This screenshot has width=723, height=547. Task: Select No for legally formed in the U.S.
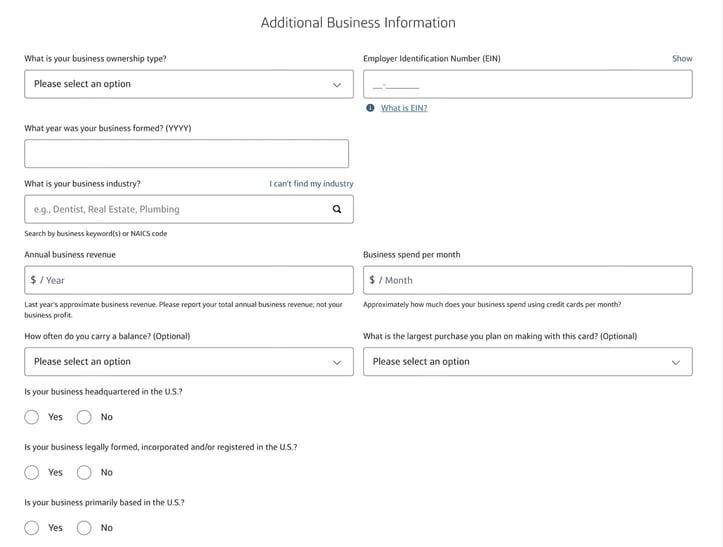point(84,472)
